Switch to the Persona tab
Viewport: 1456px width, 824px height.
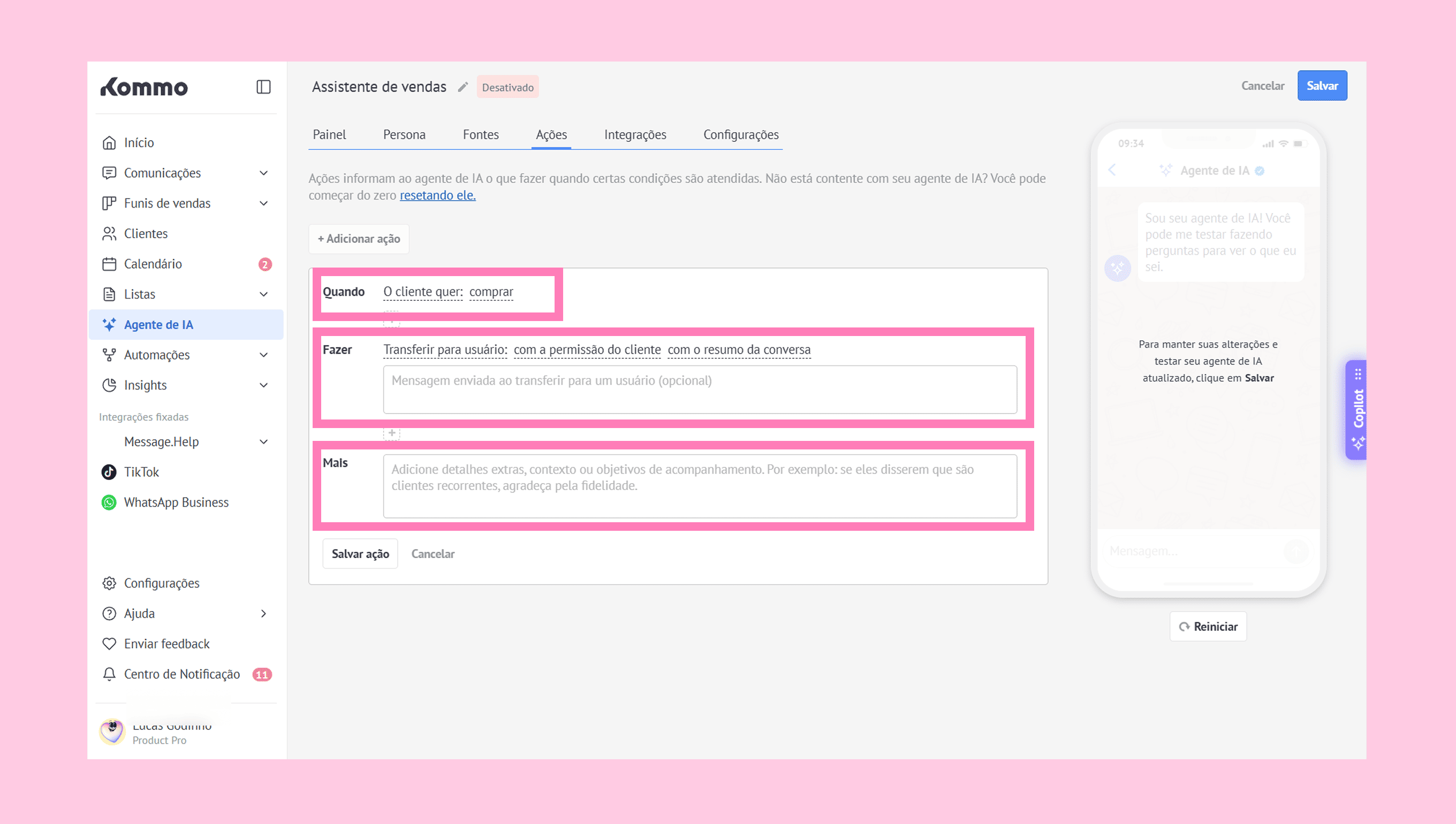click(404, 135)
